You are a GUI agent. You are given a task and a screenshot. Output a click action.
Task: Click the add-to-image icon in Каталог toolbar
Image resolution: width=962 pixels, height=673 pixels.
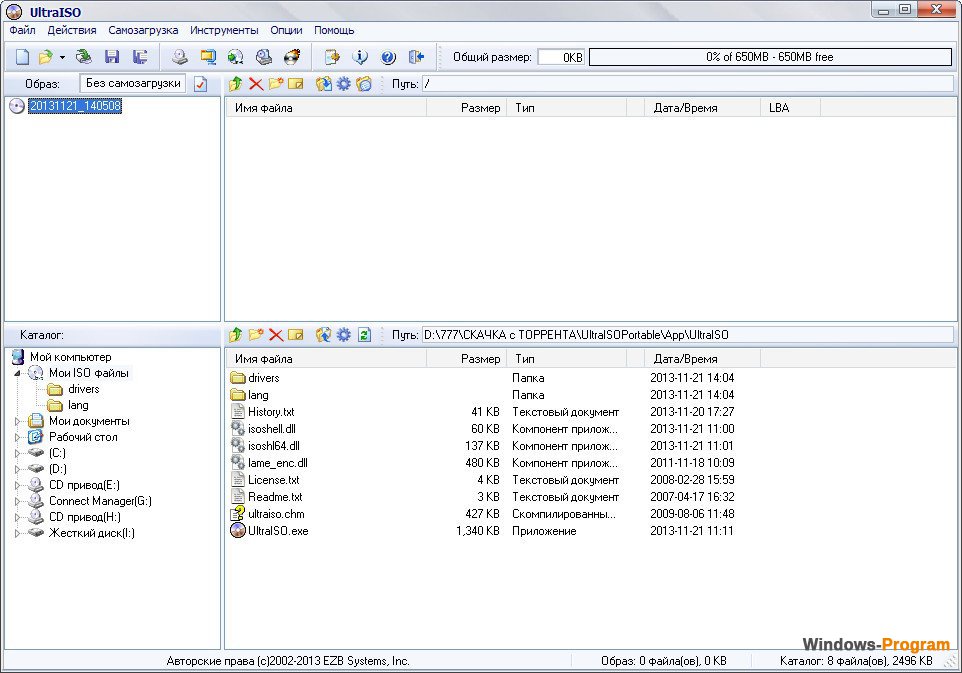coord(323,335)
